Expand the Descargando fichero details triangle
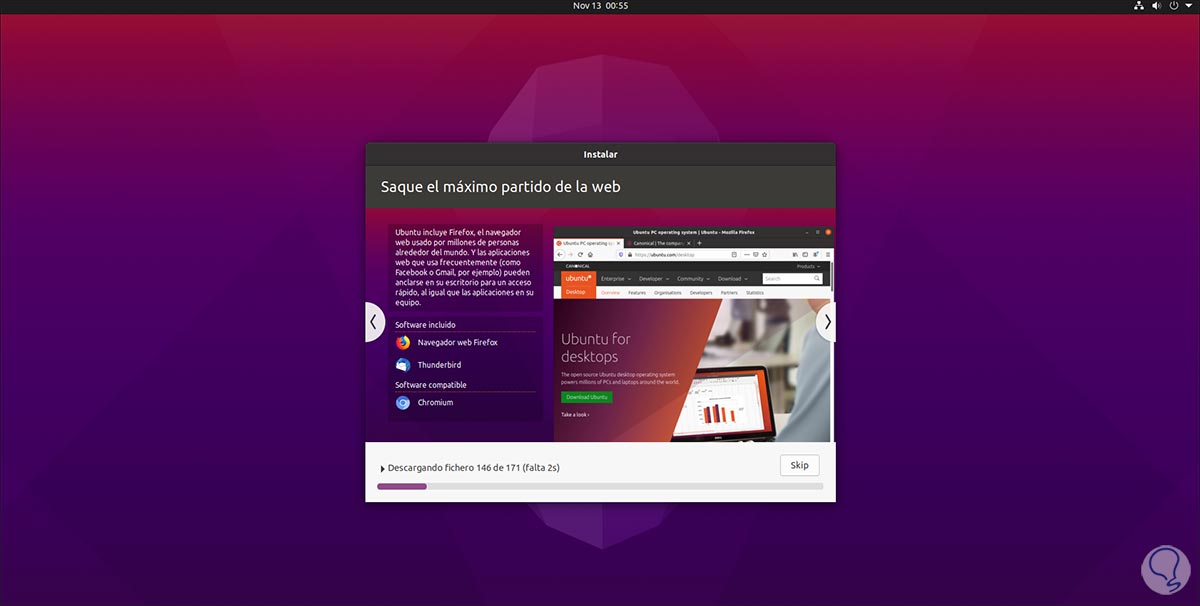The height and width of the screenshot is (606, 1200). 383,468
